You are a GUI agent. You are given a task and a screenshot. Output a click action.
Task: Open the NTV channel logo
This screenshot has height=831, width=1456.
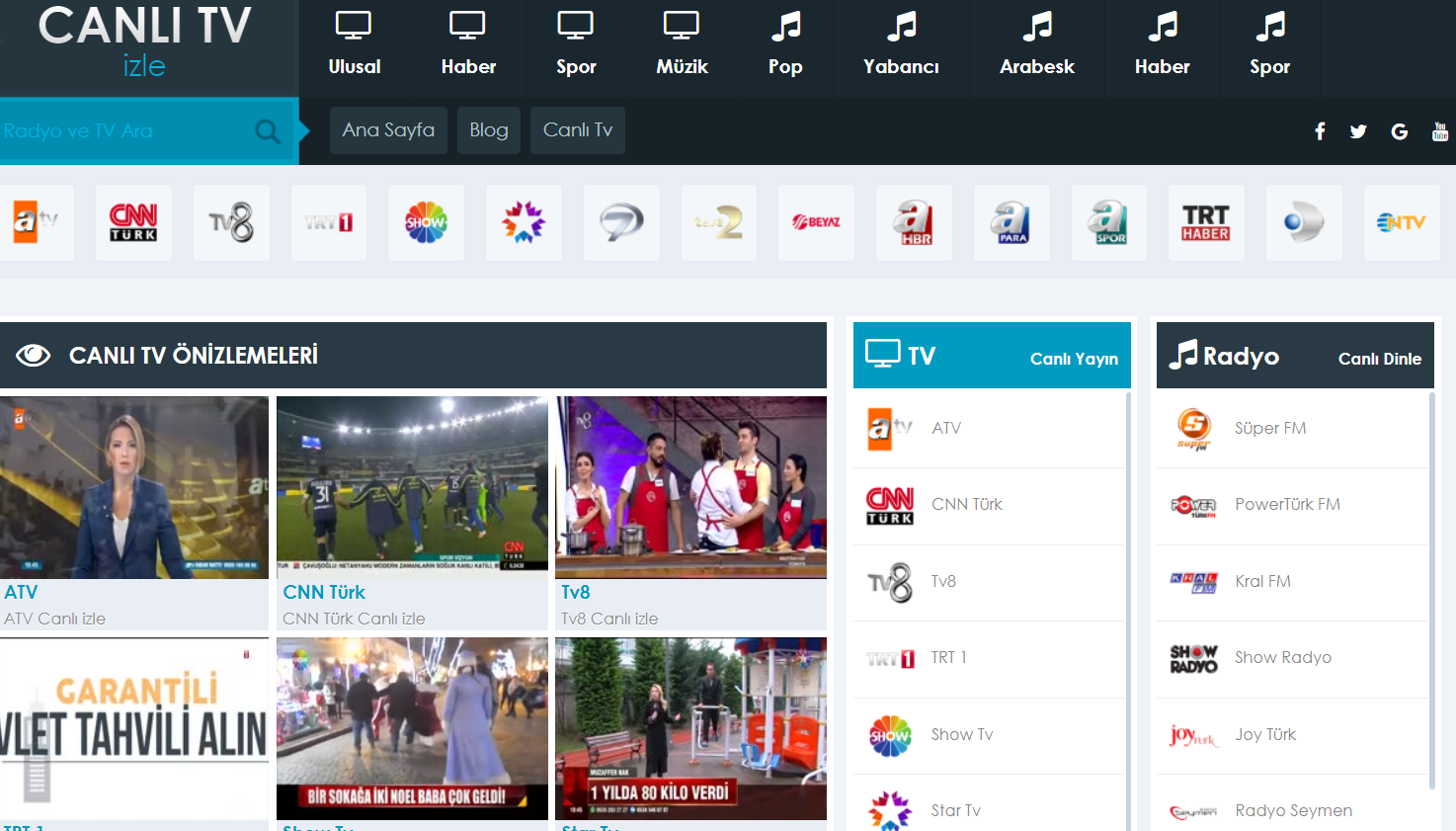pos(1402,221)
